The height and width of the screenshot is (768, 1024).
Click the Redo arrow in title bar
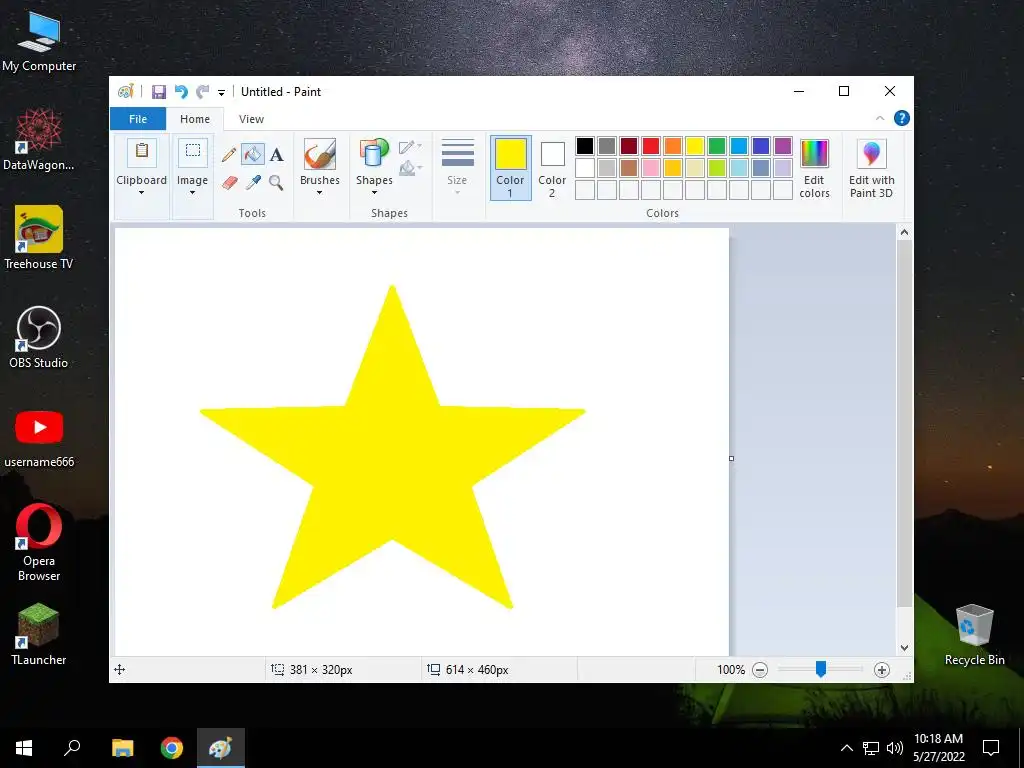click(x=203, y=92)
